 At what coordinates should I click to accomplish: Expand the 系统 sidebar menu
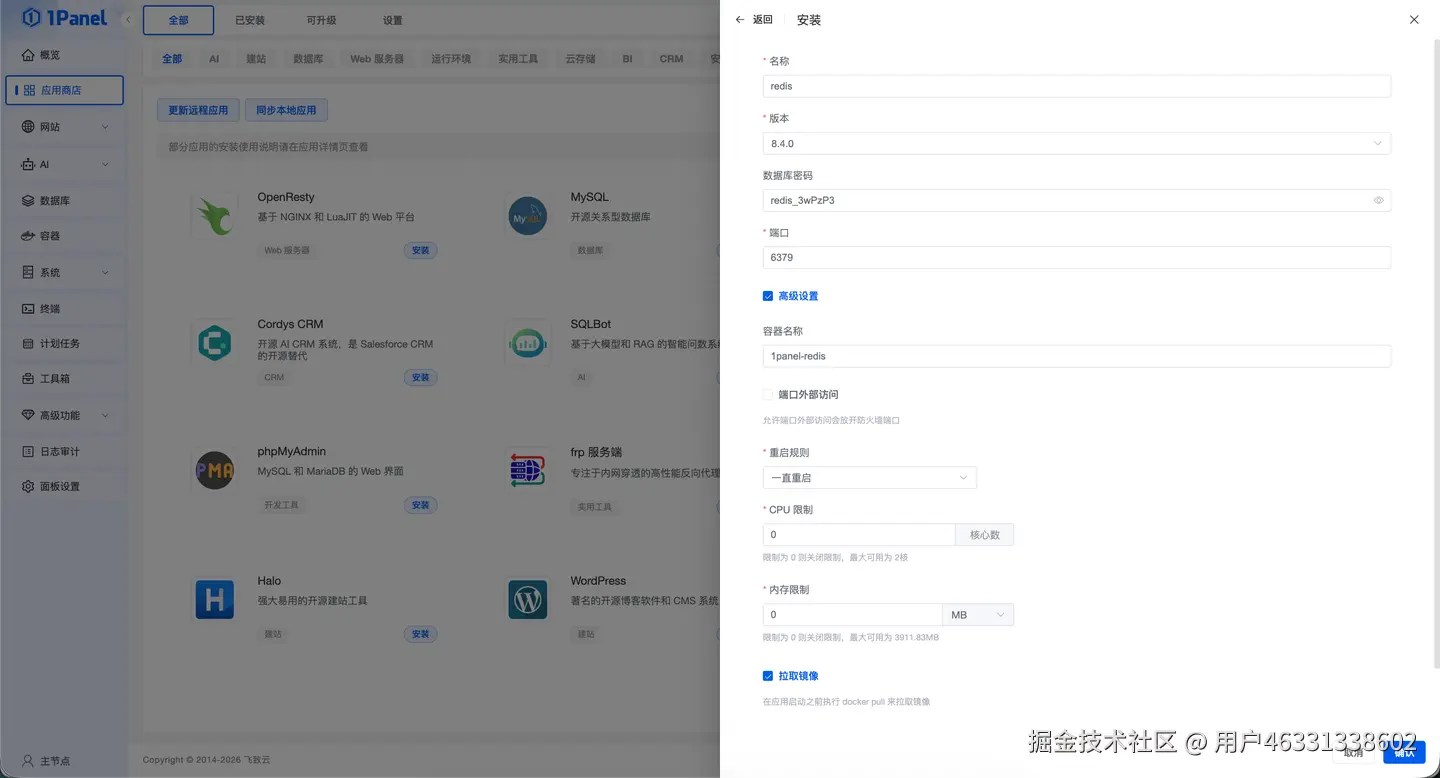point(64,272)
